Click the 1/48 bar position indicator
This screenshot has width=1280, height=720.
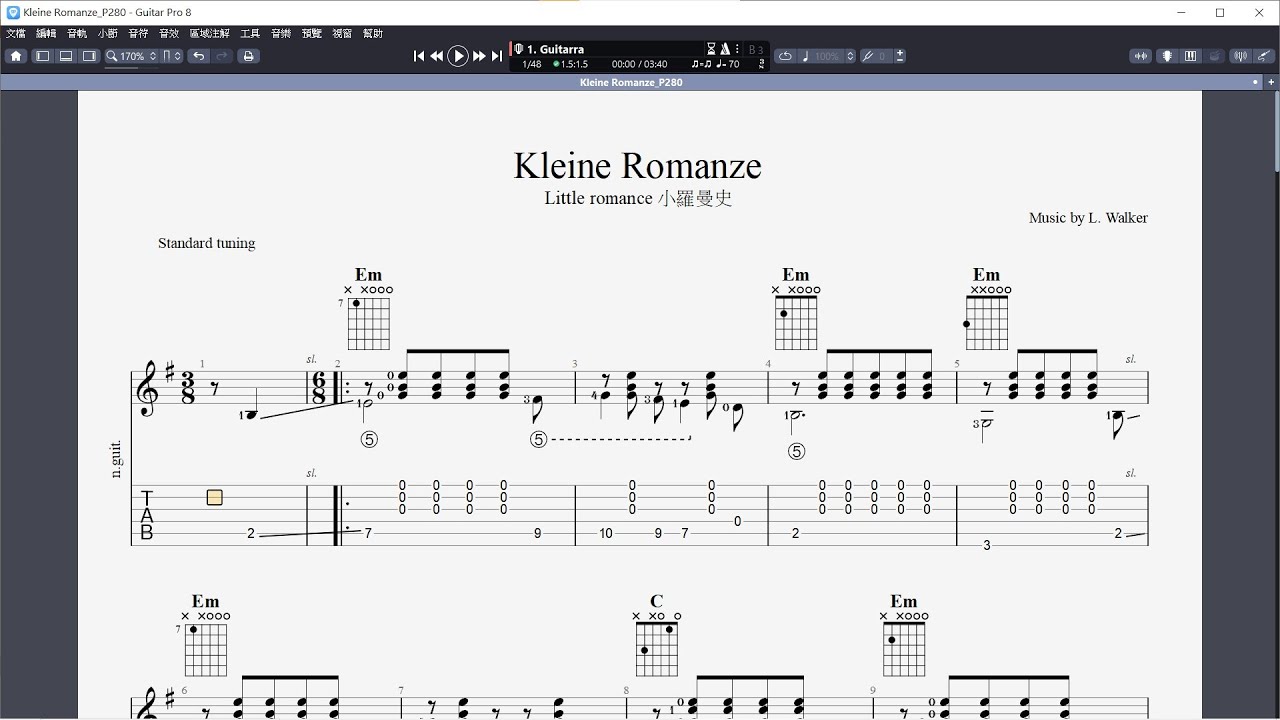[531, 64]
